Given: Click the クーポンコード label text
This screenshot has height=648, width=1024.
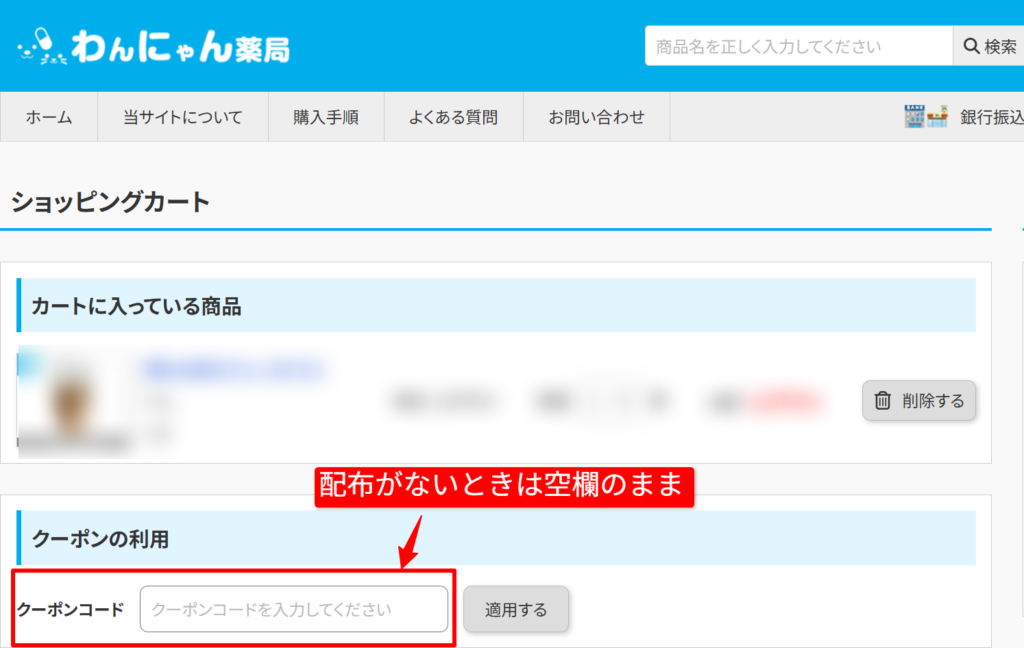Looking at the screenshot, I should pyautogui.click(x=71, y=609).
